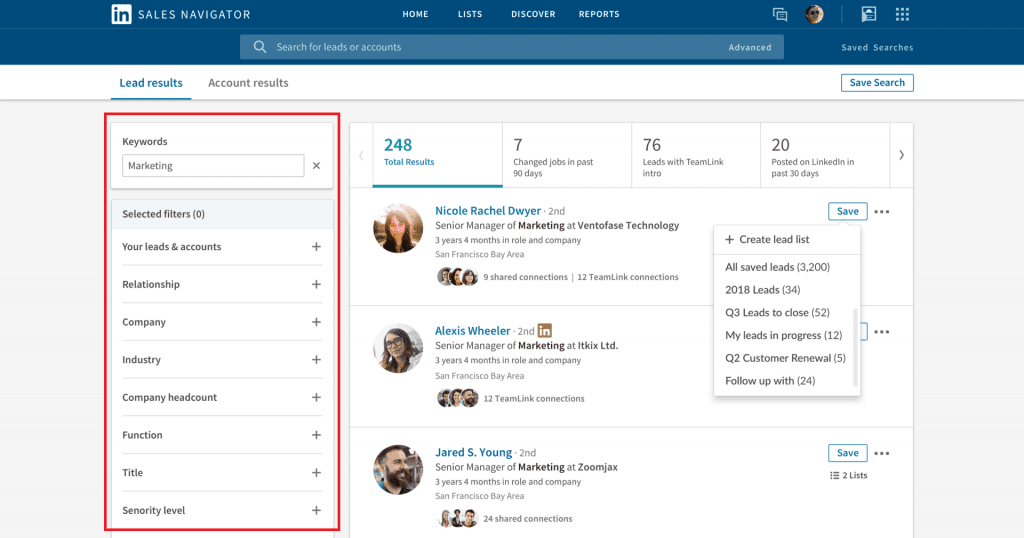Click 9 shared connections for Nicole

pyautogui.click(x=526, y=277)
